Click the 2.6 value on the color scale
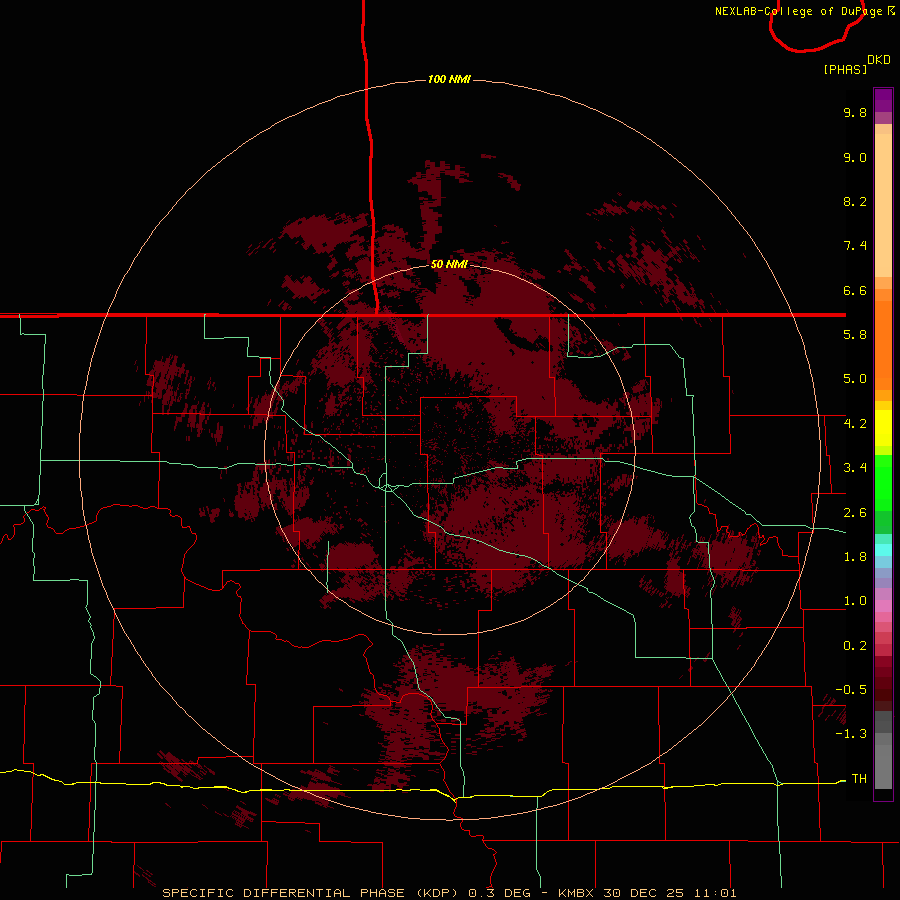 coord(855,513)
